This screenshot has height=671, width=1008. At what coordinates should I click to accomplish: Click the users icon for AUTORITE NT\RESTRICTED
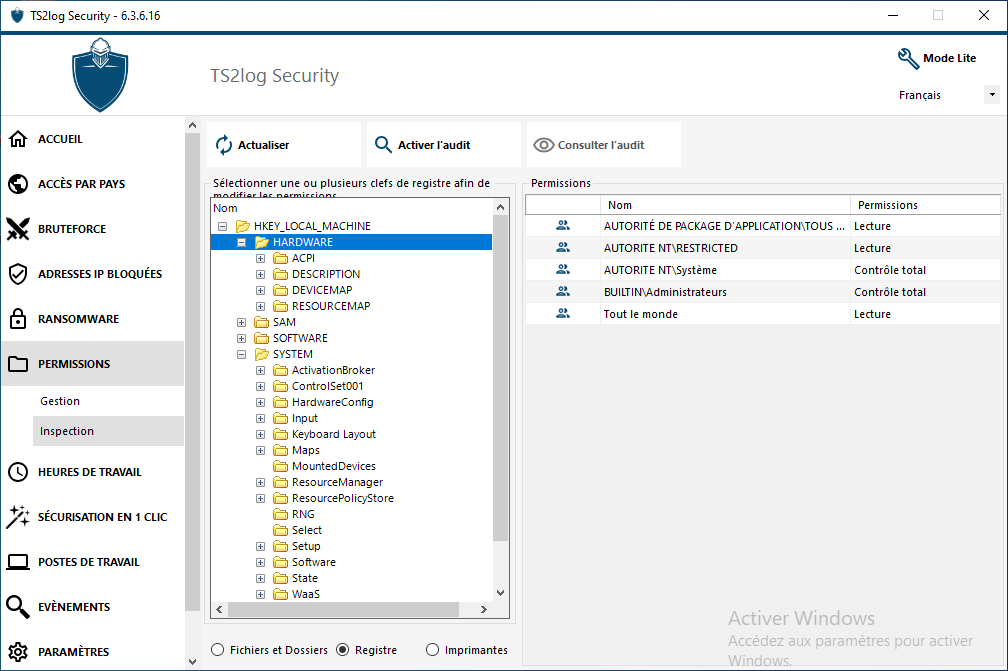click(x=563, y=247)
